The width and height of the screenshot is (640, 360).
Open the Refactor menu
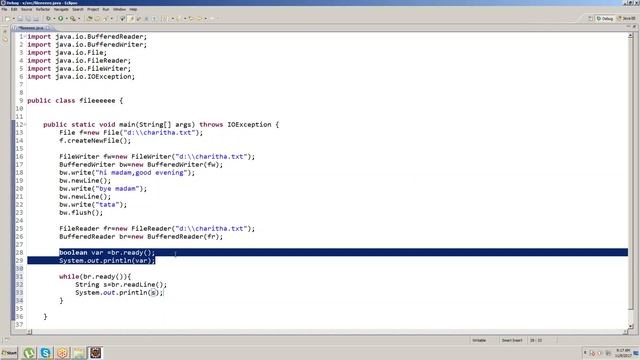[x=42, y=9]
